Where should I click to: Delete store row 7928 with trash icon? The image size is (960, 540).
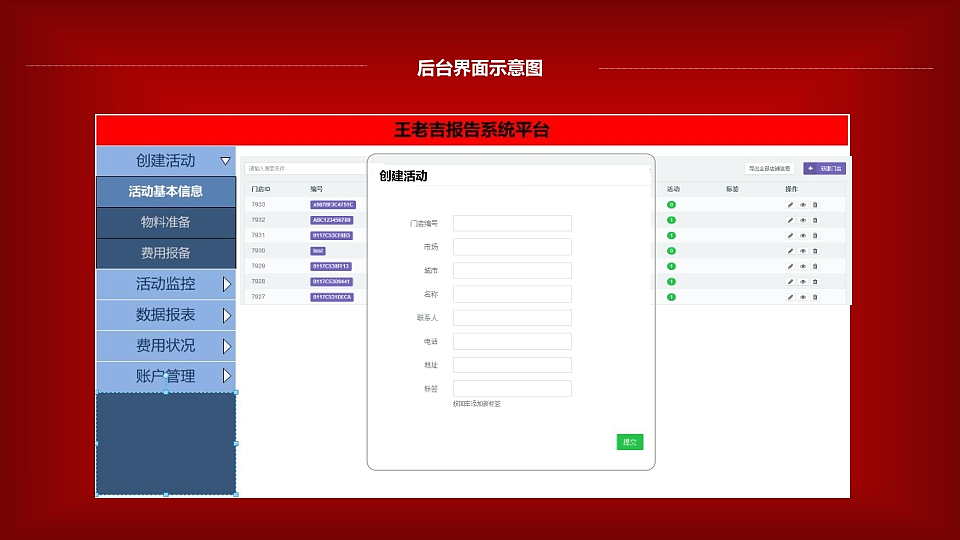click(x=815, y=282)
